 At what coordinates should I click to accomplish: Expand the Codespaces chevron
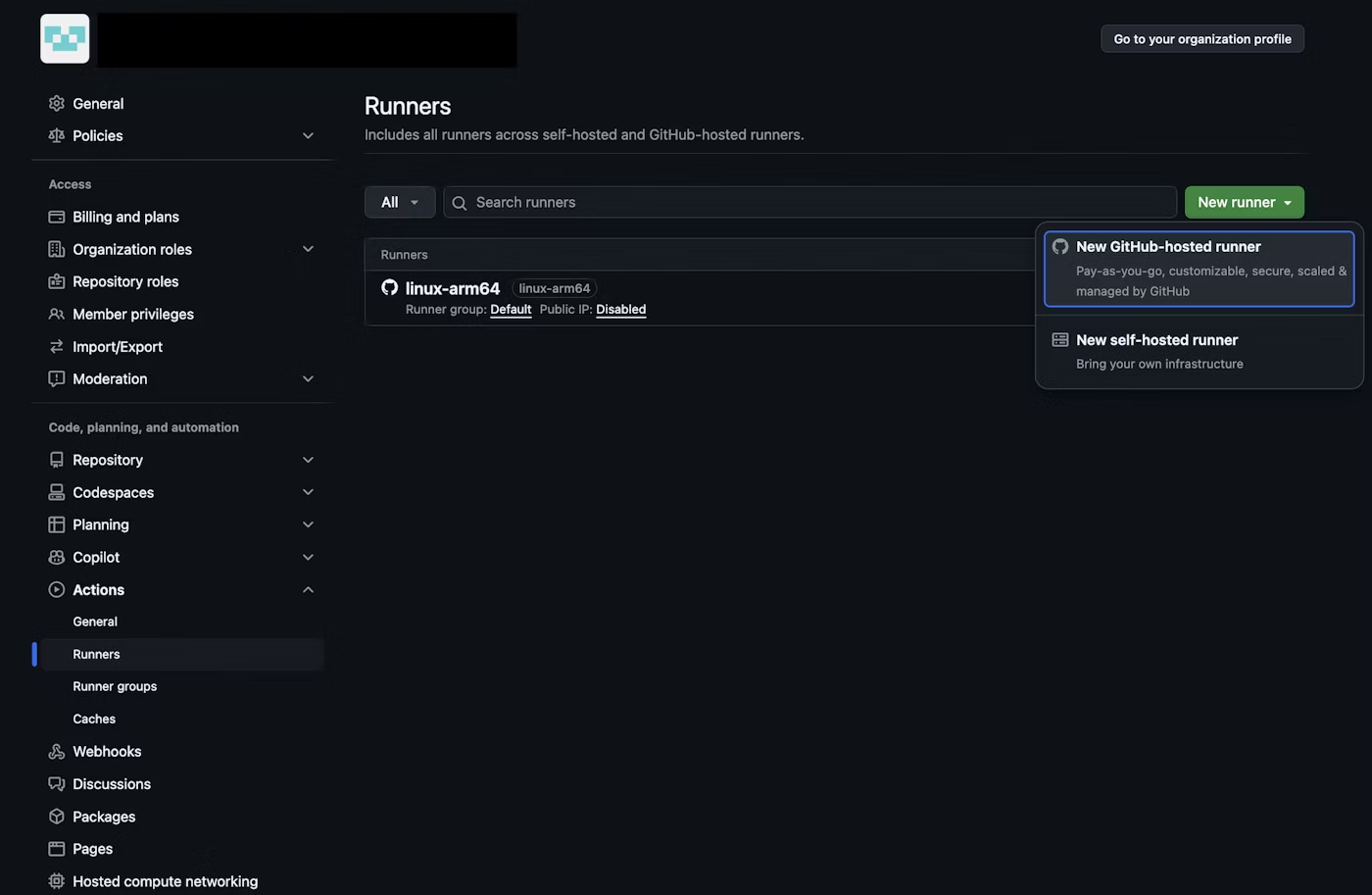(x=308, y=492)
